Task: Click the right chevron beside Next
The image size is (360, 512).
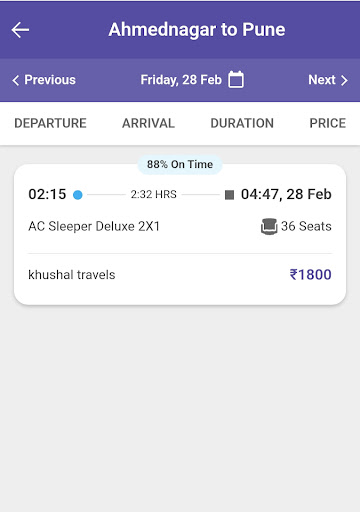Action: pyautogui.click(x=344, y=80)
